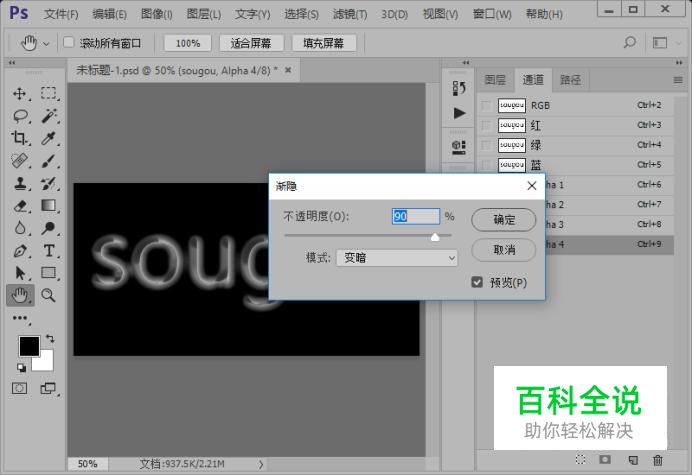Toggle visibility of the Green channel
The width and height of the screenshot is (692, 475).
click(486, 145)
